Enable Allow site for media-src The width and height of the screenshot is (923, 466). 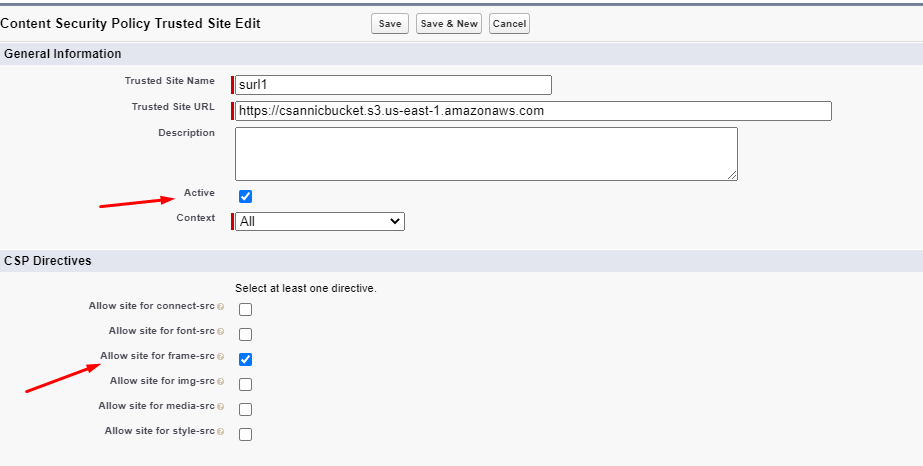[x=245, y=410]
